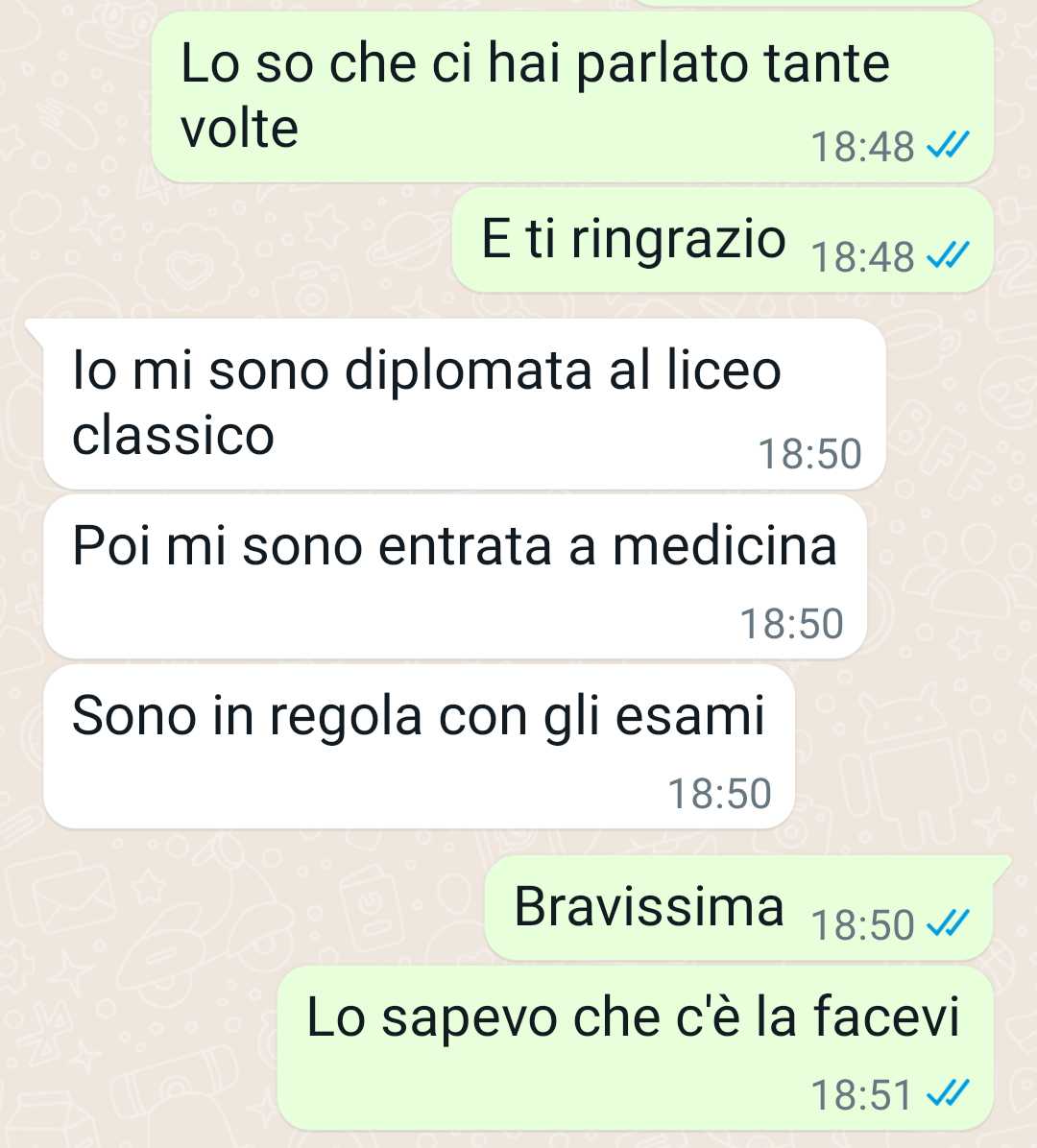The height and width of the screenshot is (1148, 1037).
Task: Tap the message "Sono in regola con gli esami"
Action: pos(419,746)
